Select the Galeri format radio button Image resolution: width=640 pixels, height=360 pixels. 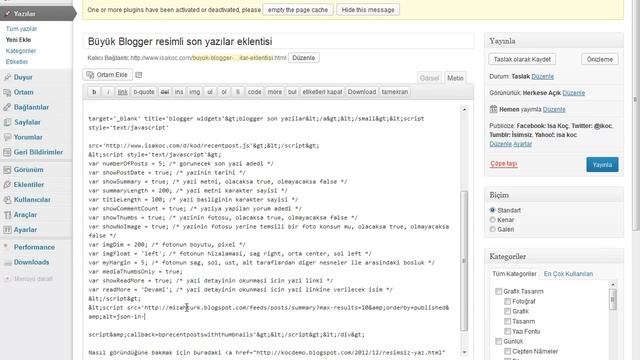point(492,229)
